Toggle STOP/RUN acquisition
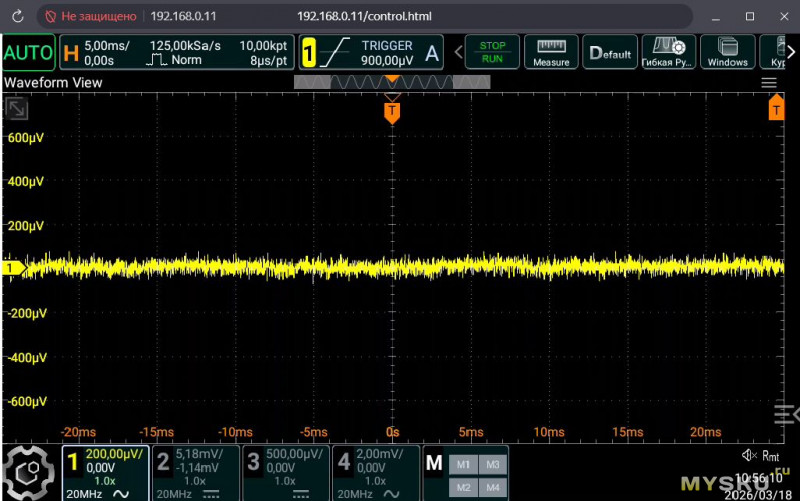 pyautogui.click(x=492, y=53)
